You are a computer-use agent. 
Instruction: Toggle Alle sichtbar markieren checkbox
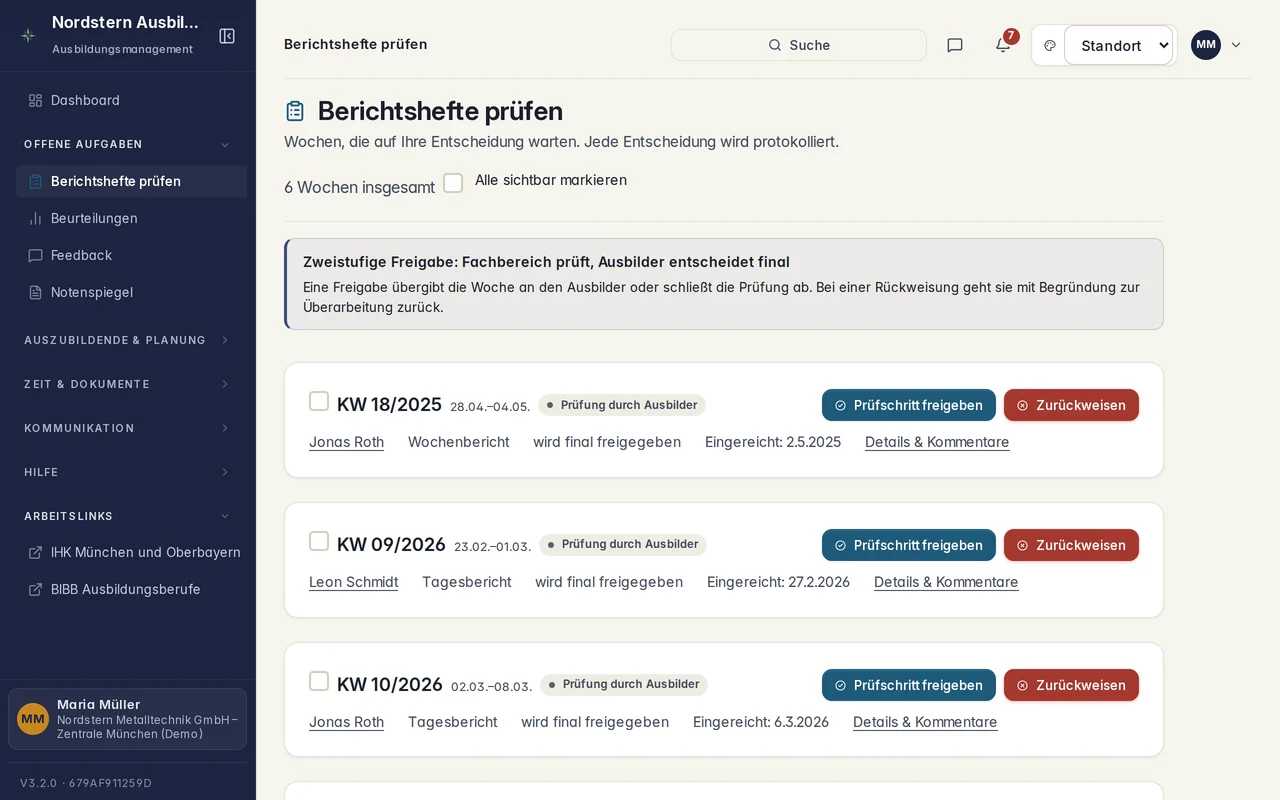[453, 183]
